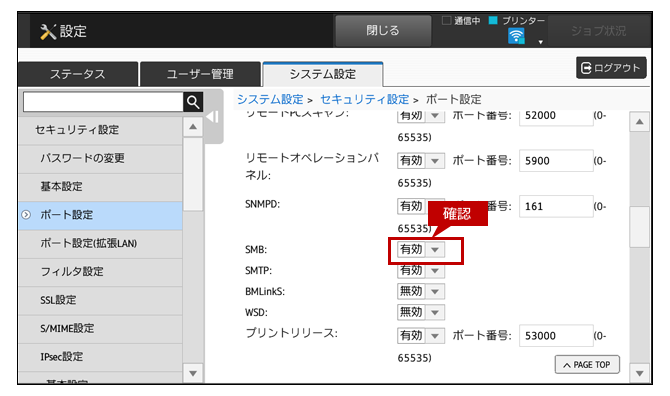
Task: Select IPsec設定 in the sidebar
Action: point(101,357)
